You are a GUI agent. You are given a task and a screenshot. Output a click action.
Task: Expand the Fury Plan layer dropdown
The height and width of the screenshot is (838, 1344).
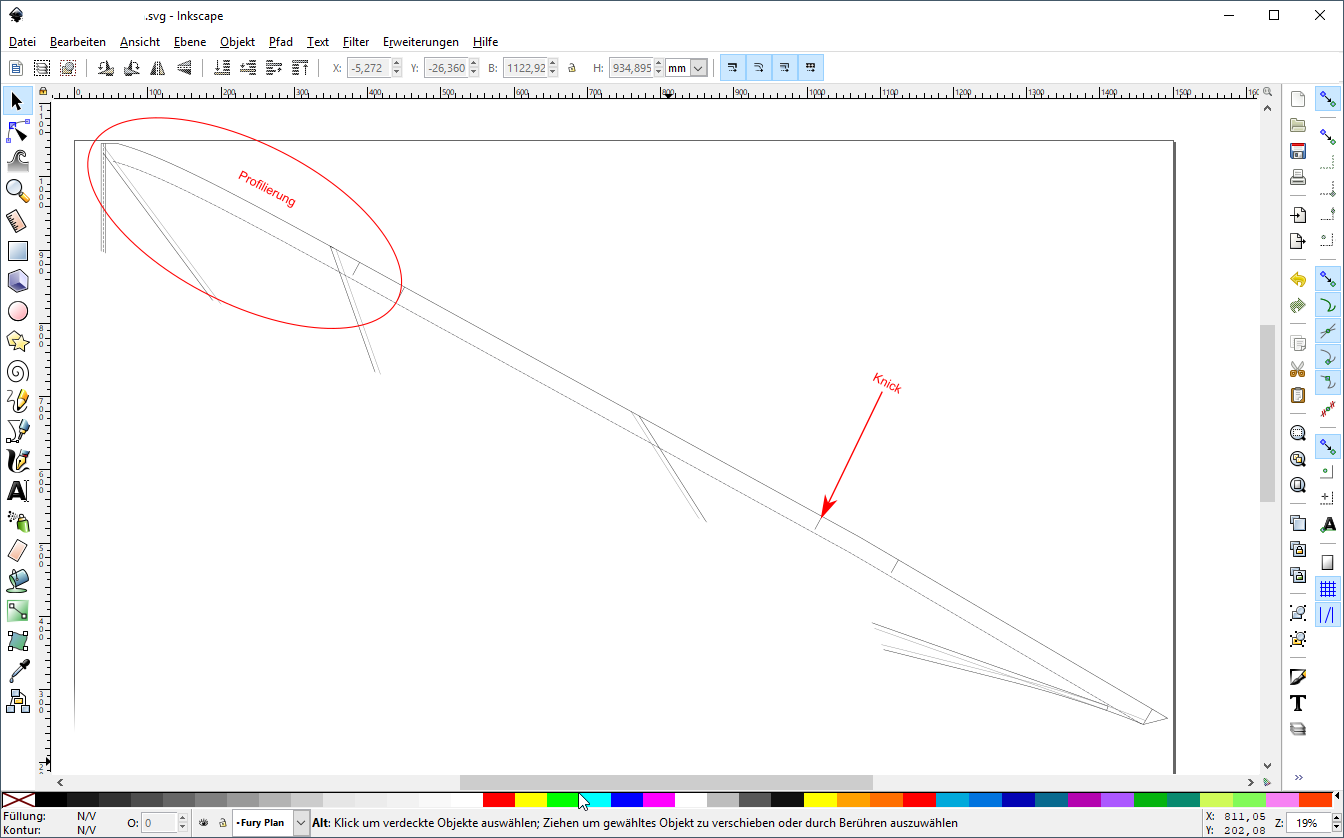(301, 823)
